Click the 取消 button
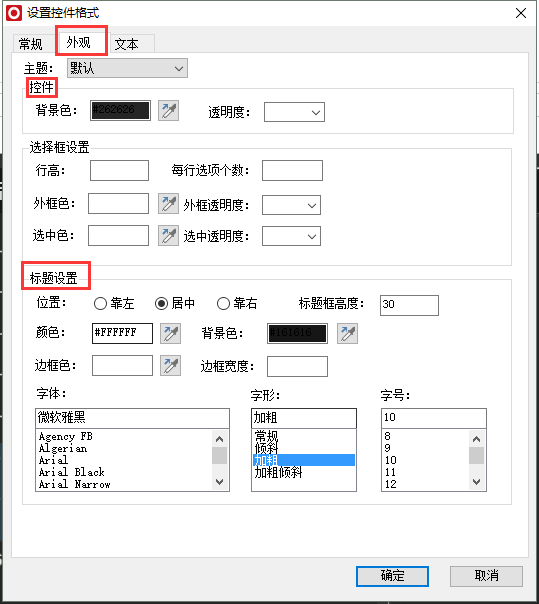This screenshot has height=604, width=539. [x=486, y=576]
